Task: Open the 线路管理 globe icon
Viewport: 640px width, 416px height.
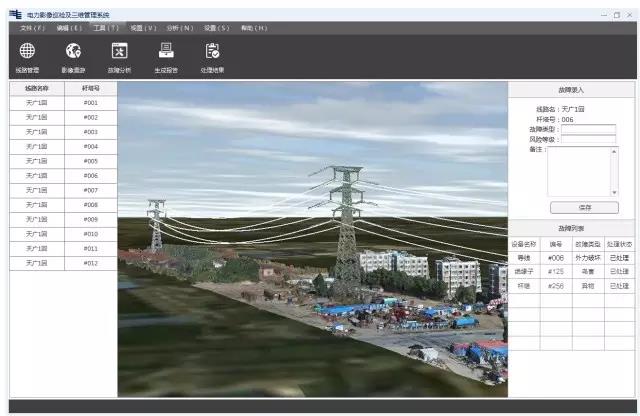Action: pyautogui.click(x=27, y=52)
